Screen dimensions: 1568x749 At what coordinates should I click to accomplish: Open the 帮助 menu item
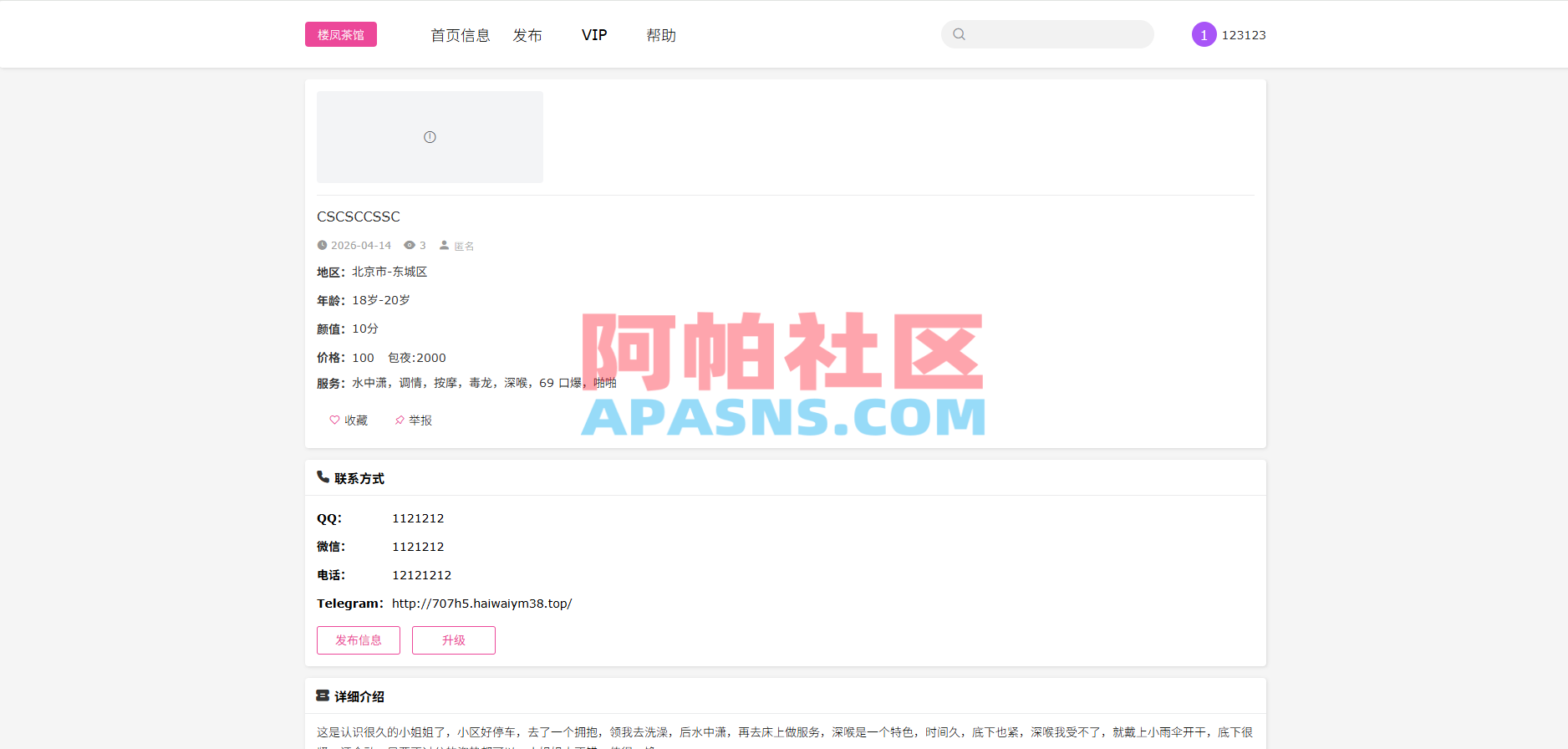(661, 35)
